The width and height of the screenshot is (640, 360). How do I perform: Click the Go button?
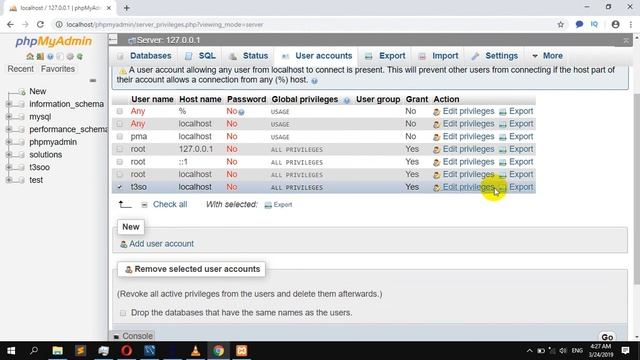pos(607,337)
